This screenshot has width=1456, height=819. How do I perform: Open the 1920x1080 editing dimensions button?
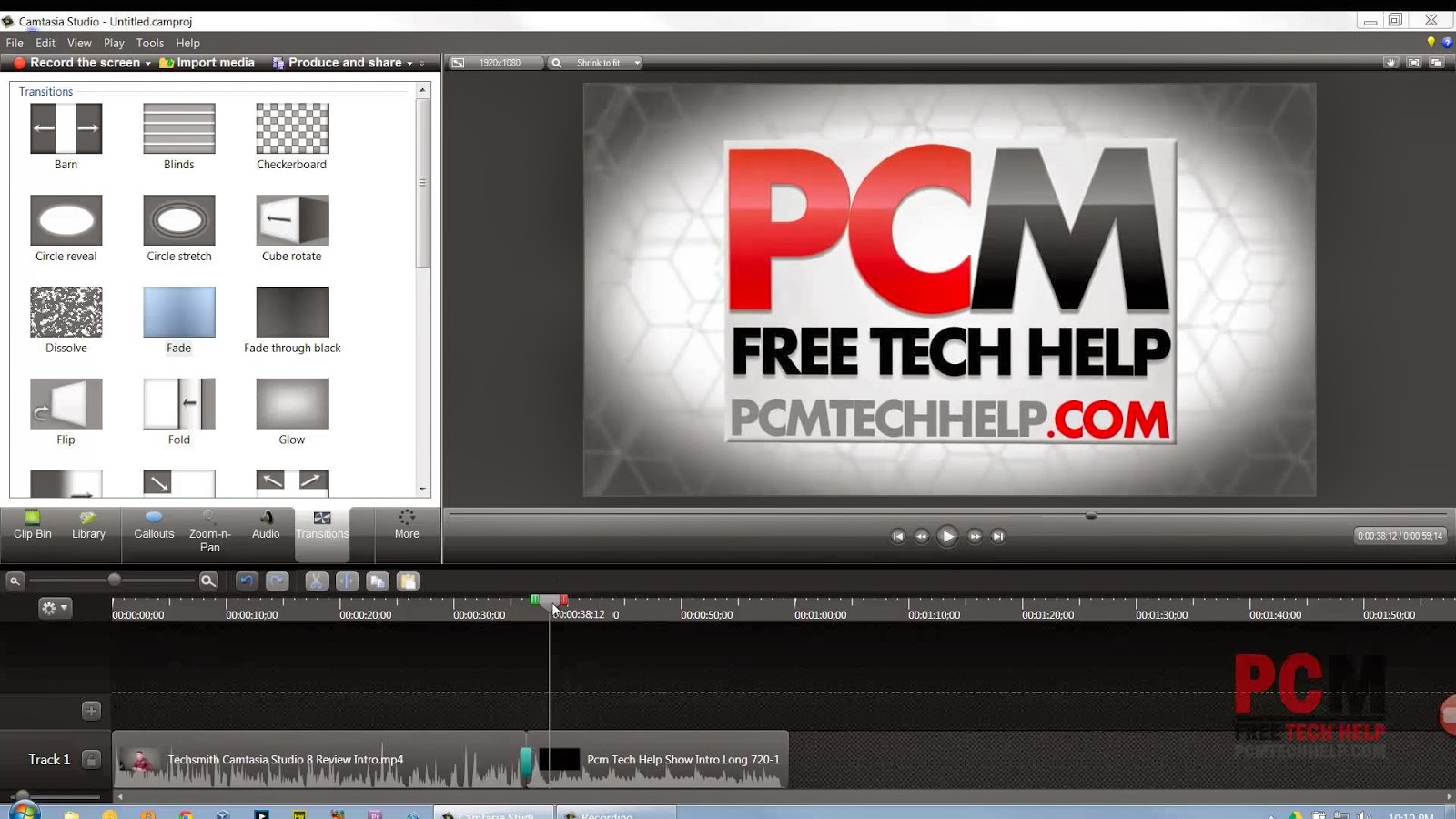[497, 63]
